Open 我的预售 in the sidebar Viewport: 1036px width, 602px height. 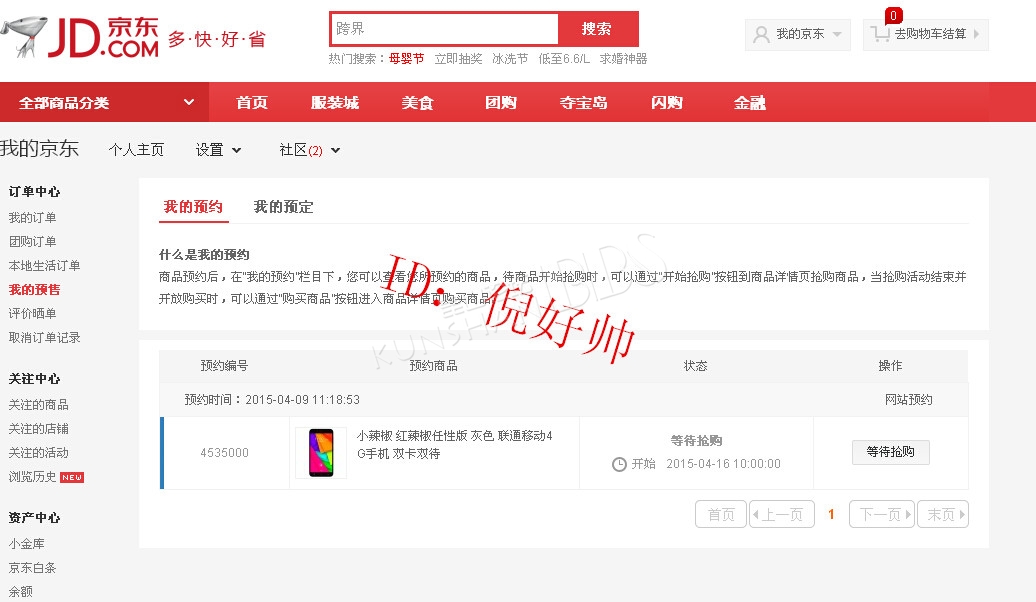(34, 289)
